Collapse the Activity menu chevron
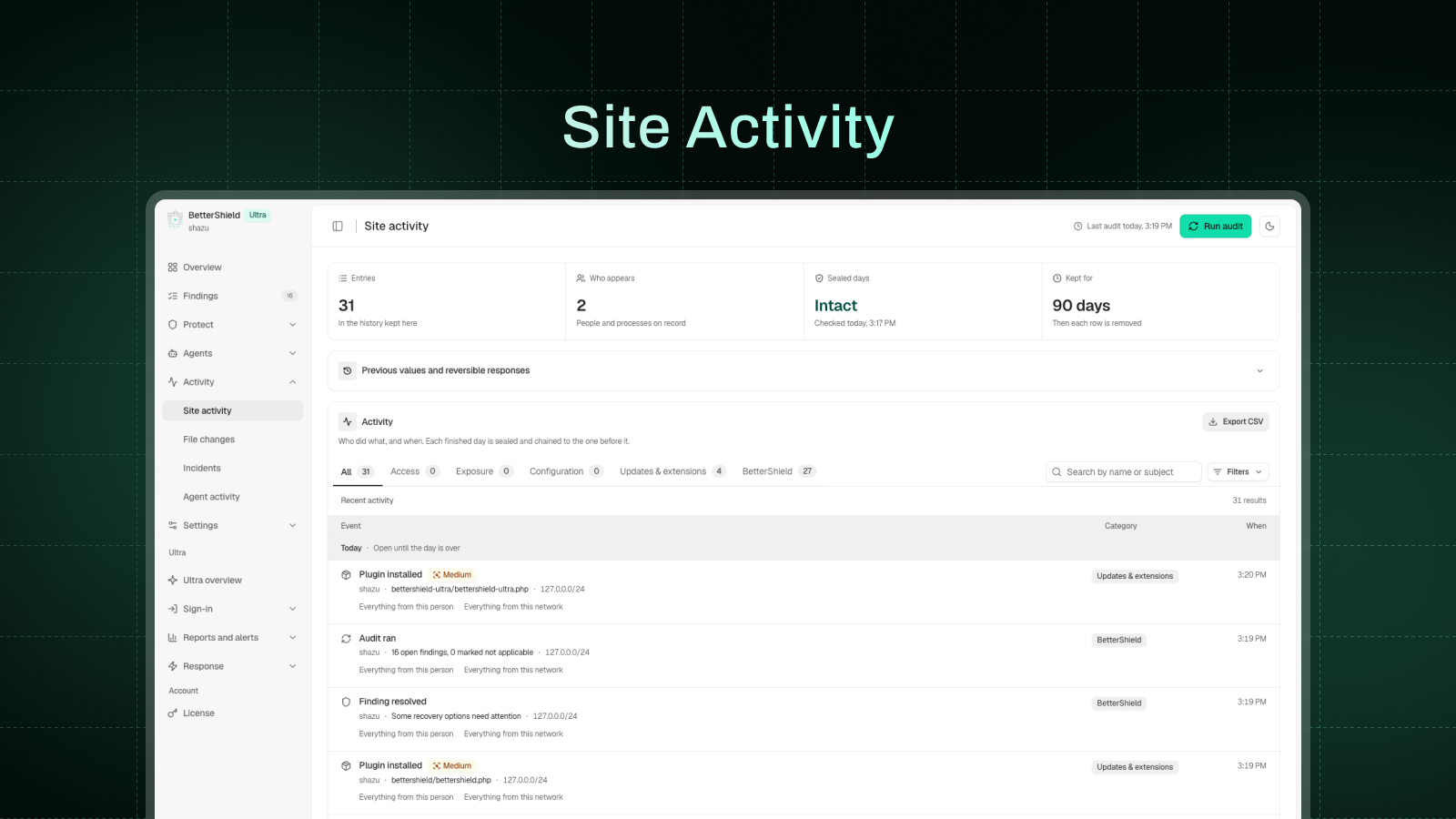The image size is (1456, 819). coord(293,382)
